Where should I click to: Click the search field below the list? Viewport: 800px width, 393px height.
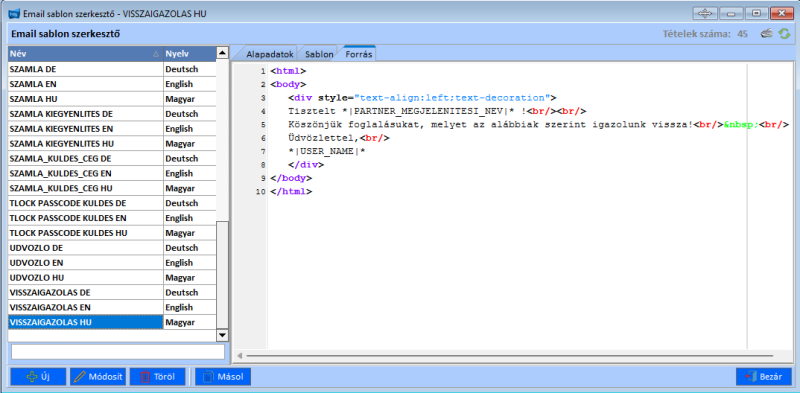(118, 352)
